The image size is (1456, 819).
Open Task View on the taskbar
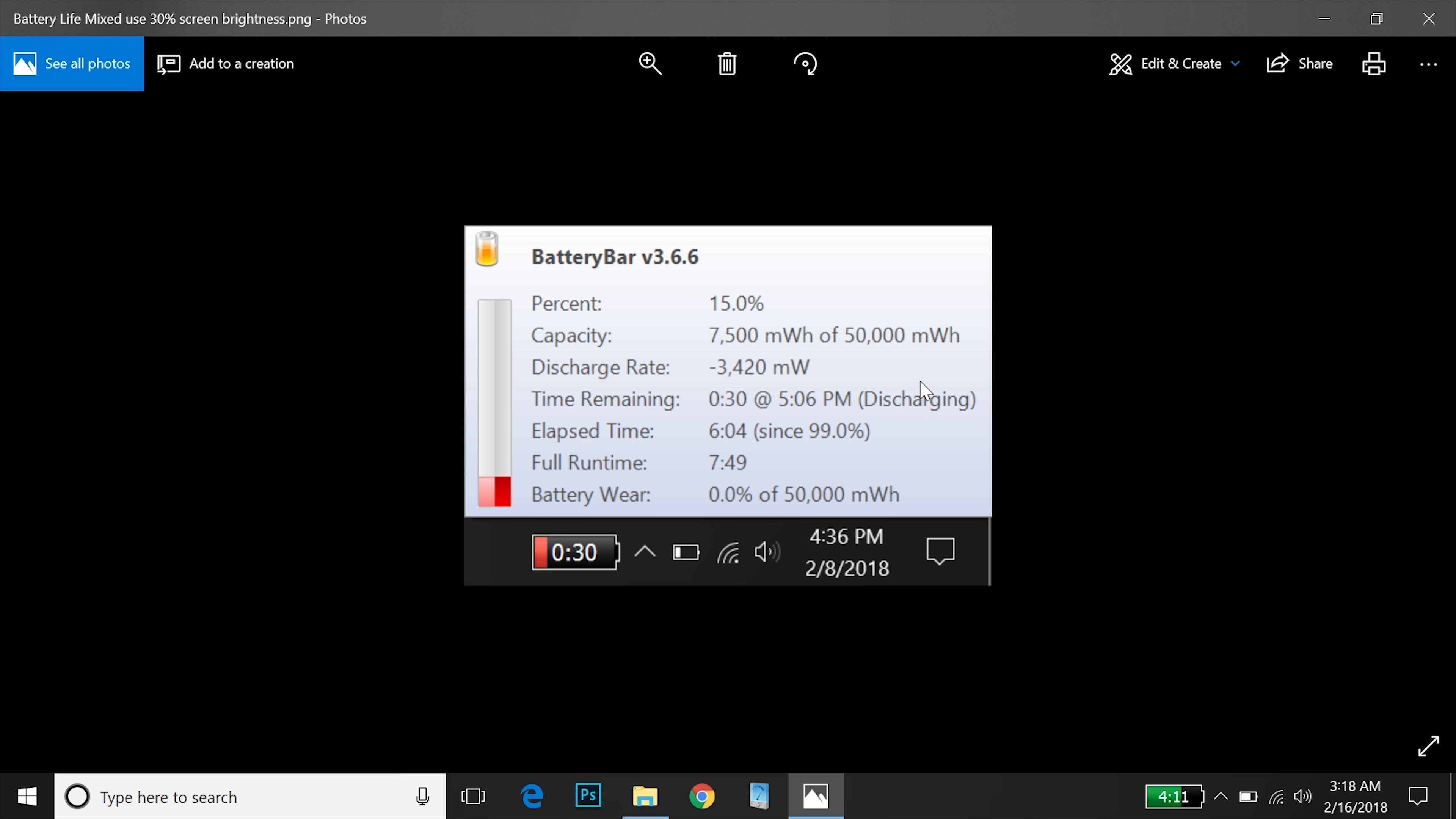(473, 796)
